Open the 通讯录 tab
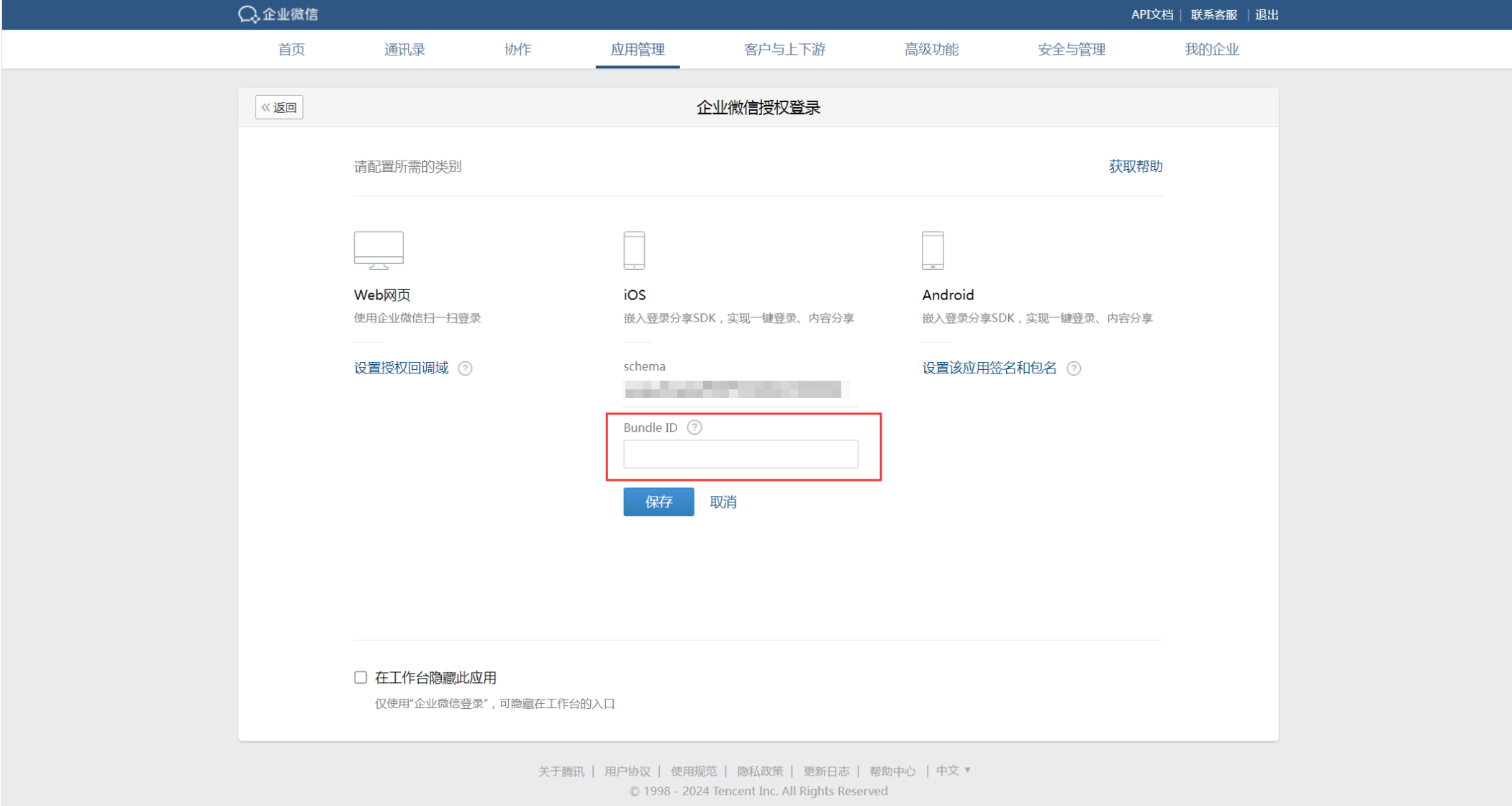This screenshot has height=806, width=1512. coord(404,50)
